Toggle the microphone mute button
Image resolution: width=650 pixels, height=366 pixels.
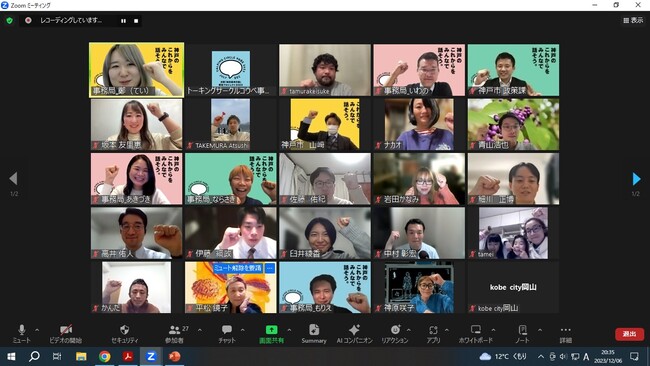pos(22,330)
